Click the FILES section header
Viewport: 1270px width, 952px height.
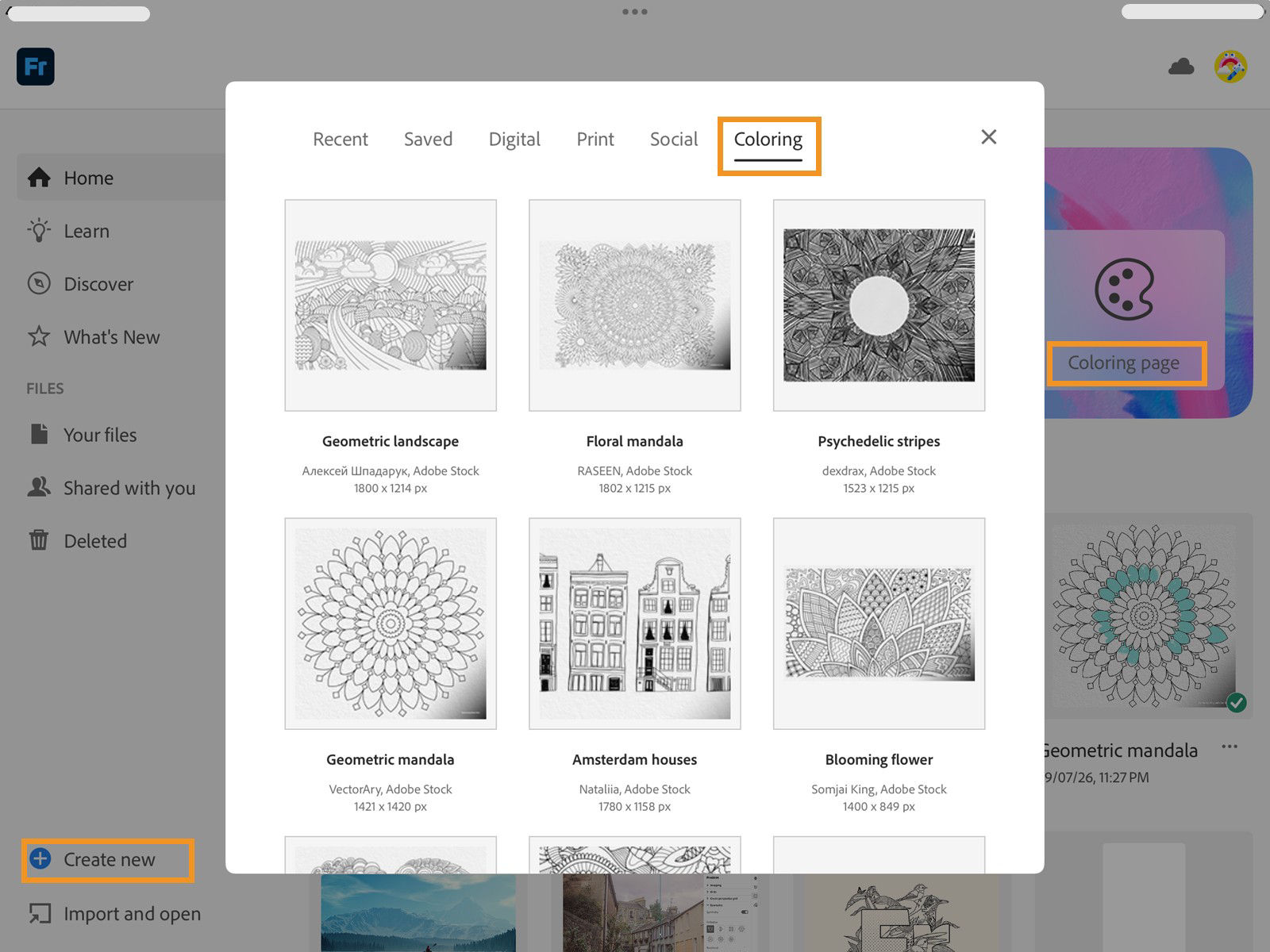[45, 389]
